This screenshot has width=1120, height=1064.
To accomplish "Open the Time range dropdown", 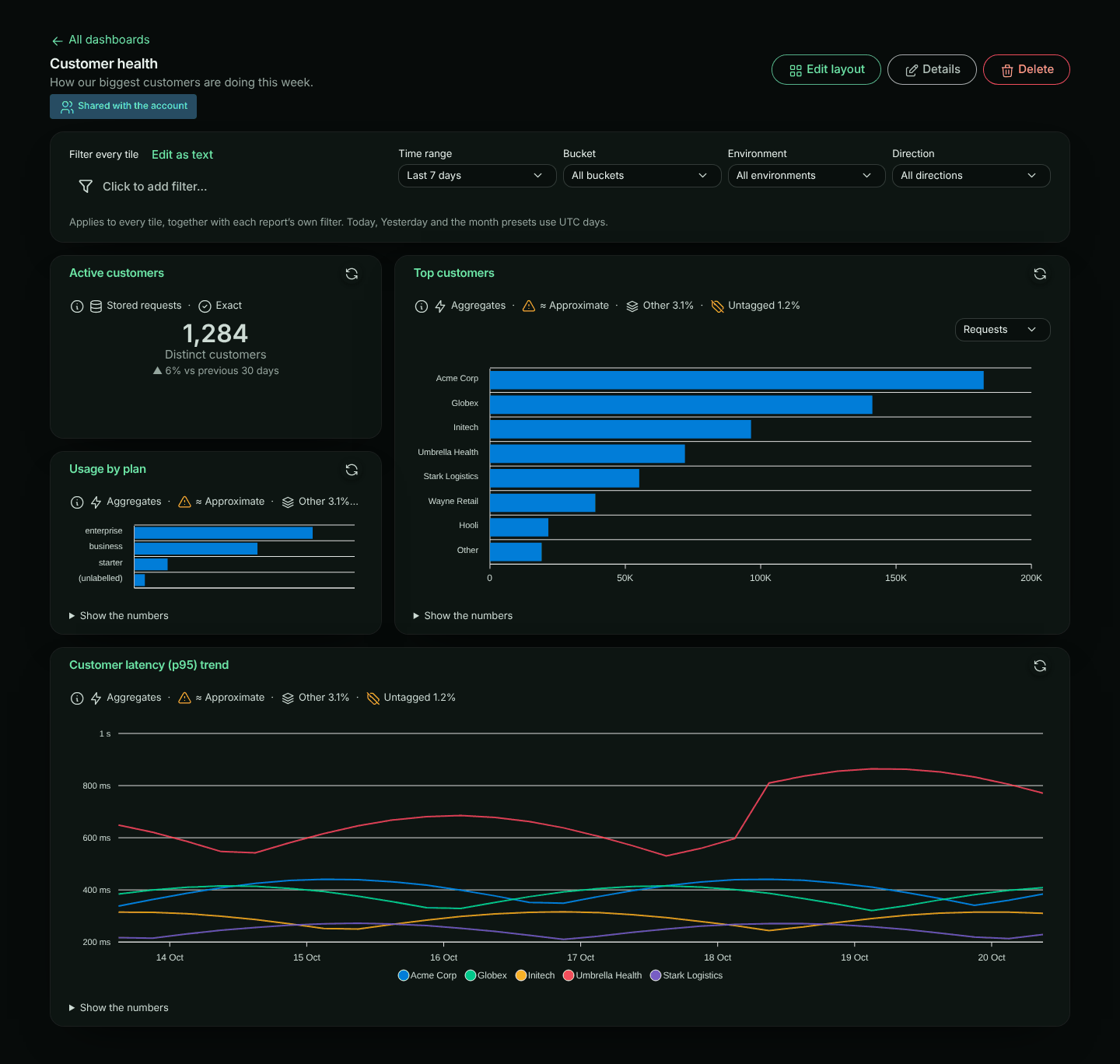I will click(x=478, y=176).
